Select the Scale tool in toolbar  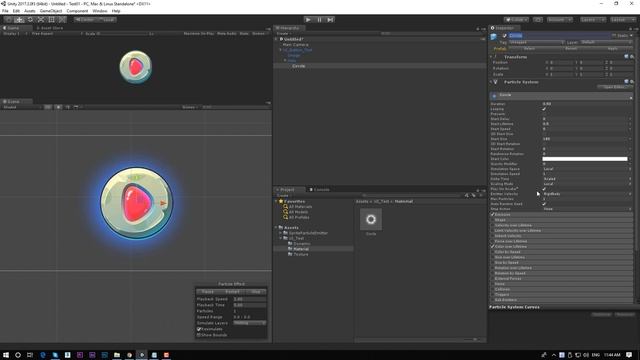click(x=41, y=20)
